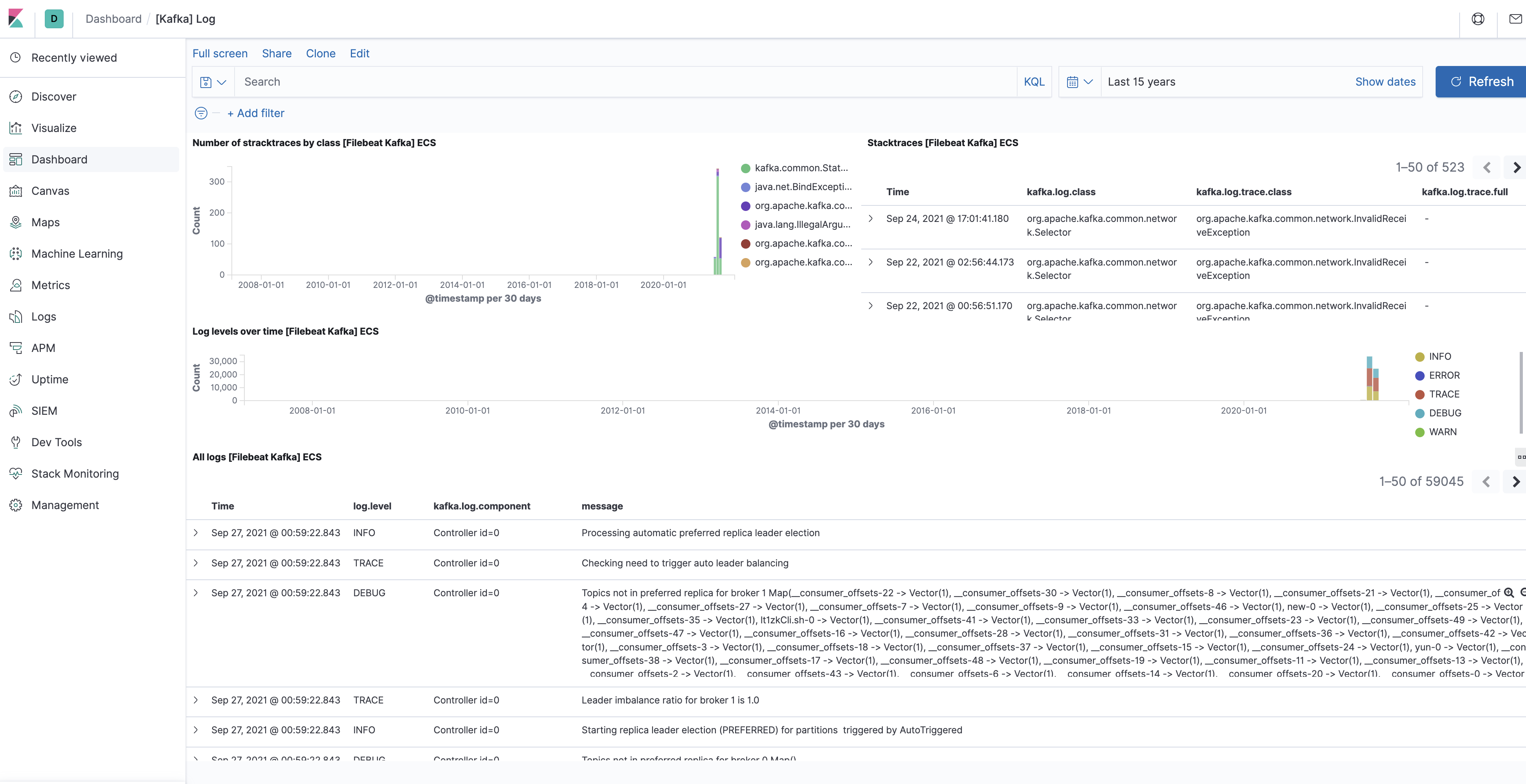This screenshot has height=784, width=1526.
Task: Toggle ERROR series in legend
Action: [1443, 376]
